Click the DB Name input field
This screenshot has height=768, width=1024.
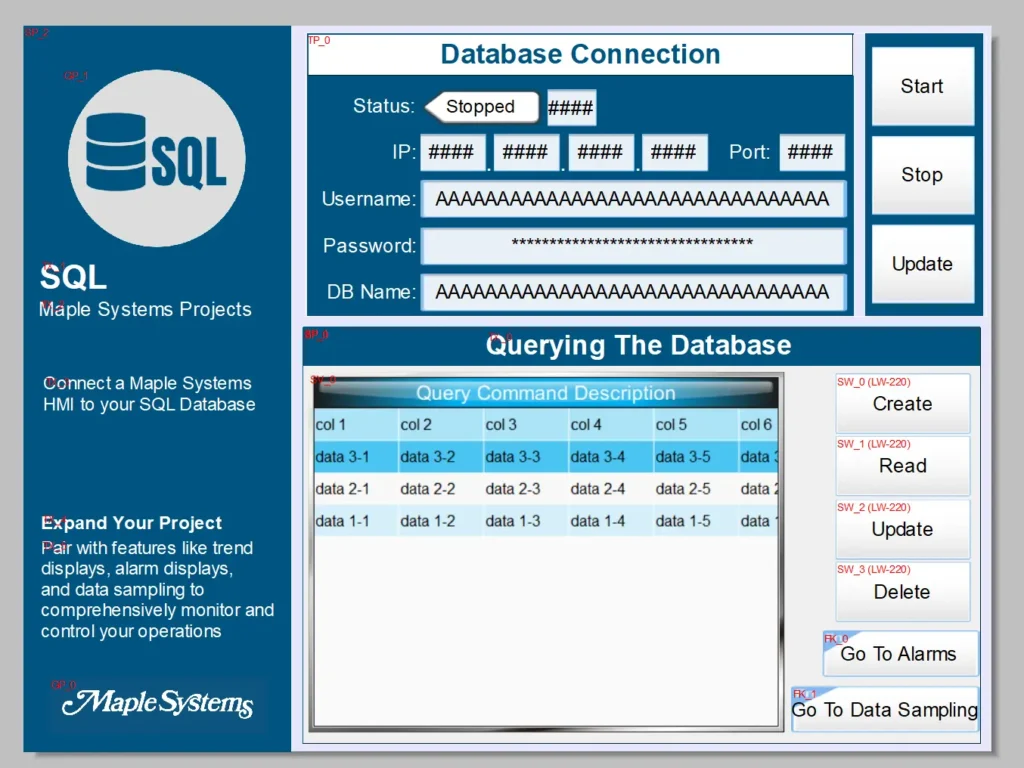click(633, 293)
